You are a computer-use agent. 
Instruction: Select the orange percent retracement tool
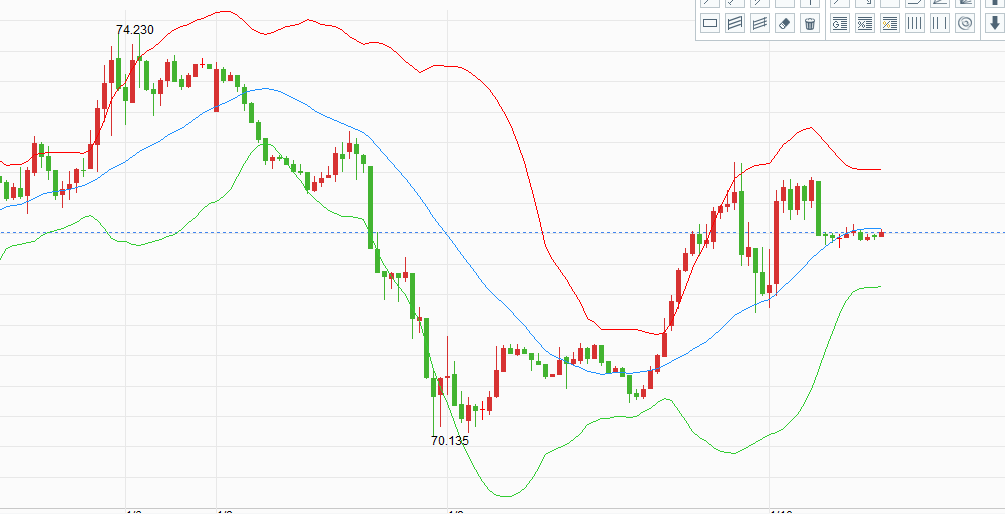[x=890, y=24]
